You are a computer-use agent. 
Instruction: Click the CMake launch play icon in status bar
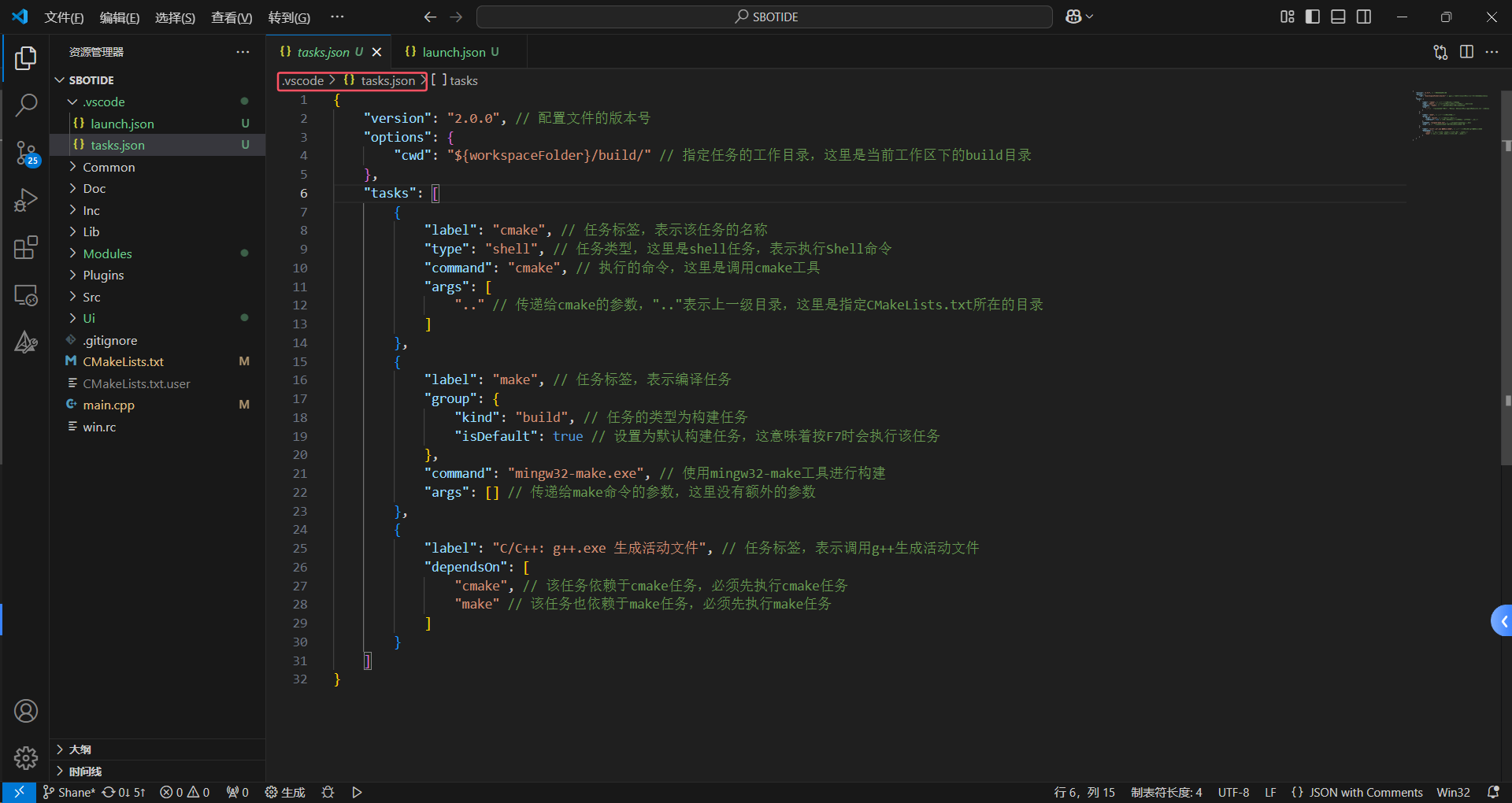pyautogui.click(x=357, y=792)
